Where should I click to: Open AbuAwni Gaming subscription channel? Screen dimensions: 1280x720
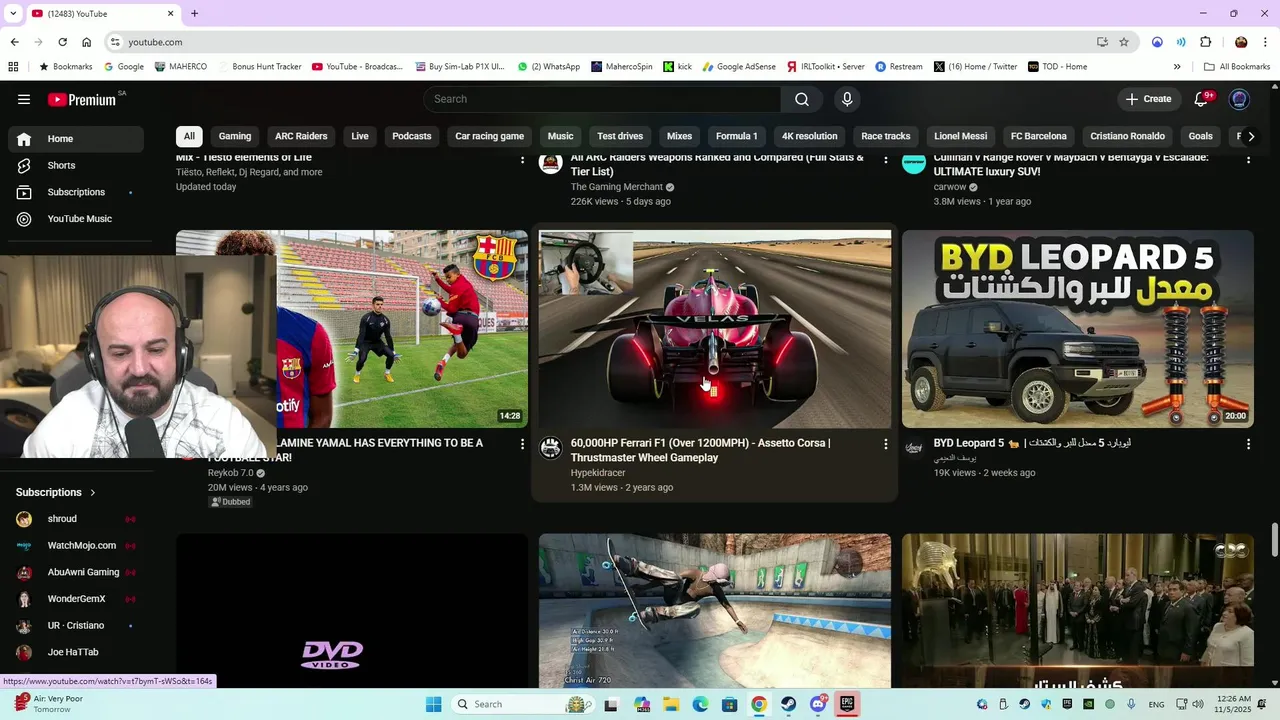coord(84,572)
